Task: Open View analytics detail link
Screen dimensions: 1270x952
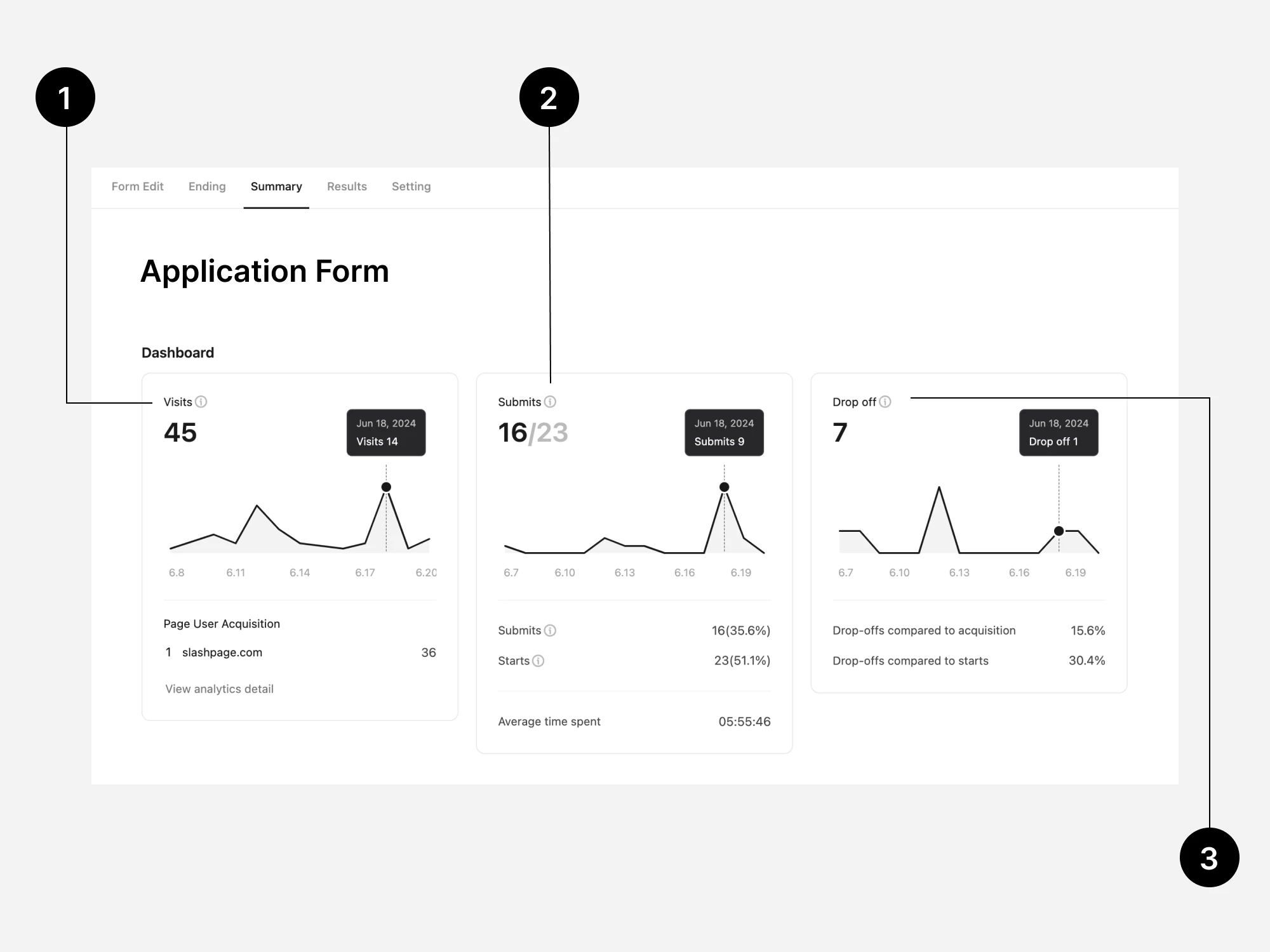Action: coord(219,689)
